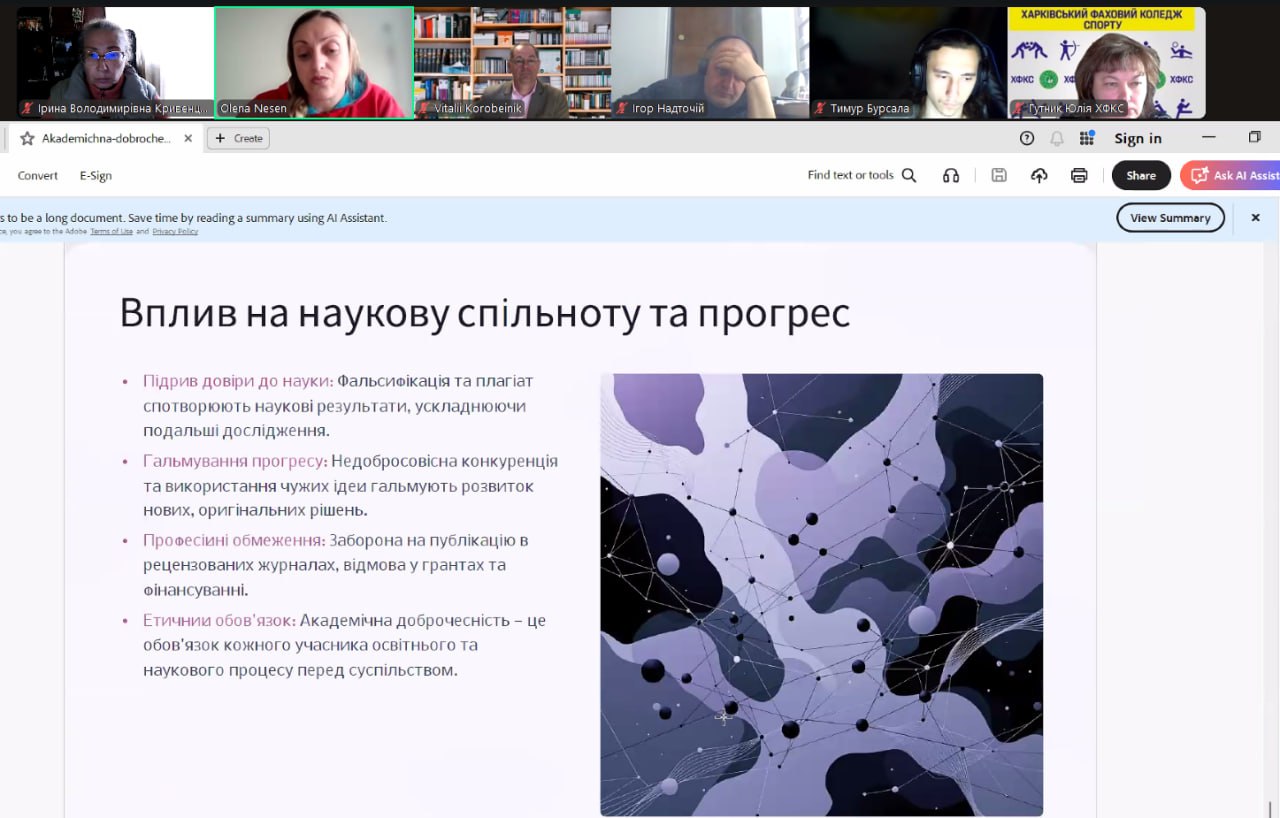This screenshot has width=1280, height=818.
Task: Open the Adobe apps grid icon
Action: (x=1087, y=138)
